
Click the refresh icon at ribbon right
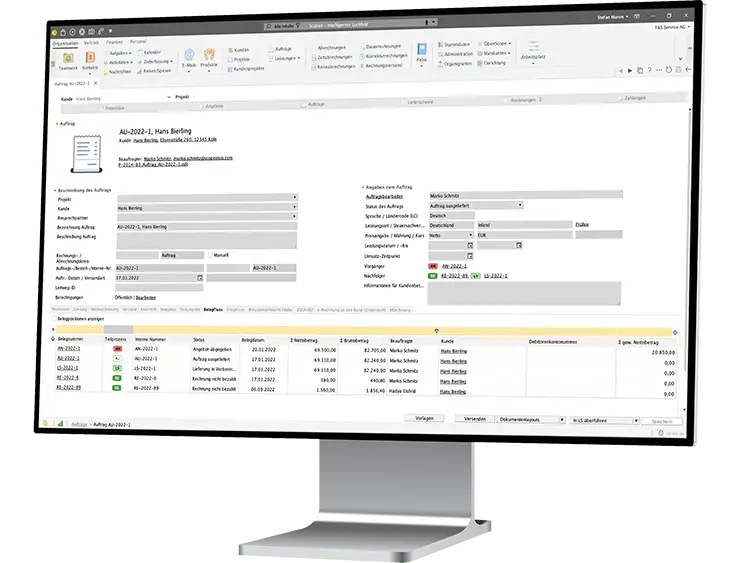coord(668,70)
